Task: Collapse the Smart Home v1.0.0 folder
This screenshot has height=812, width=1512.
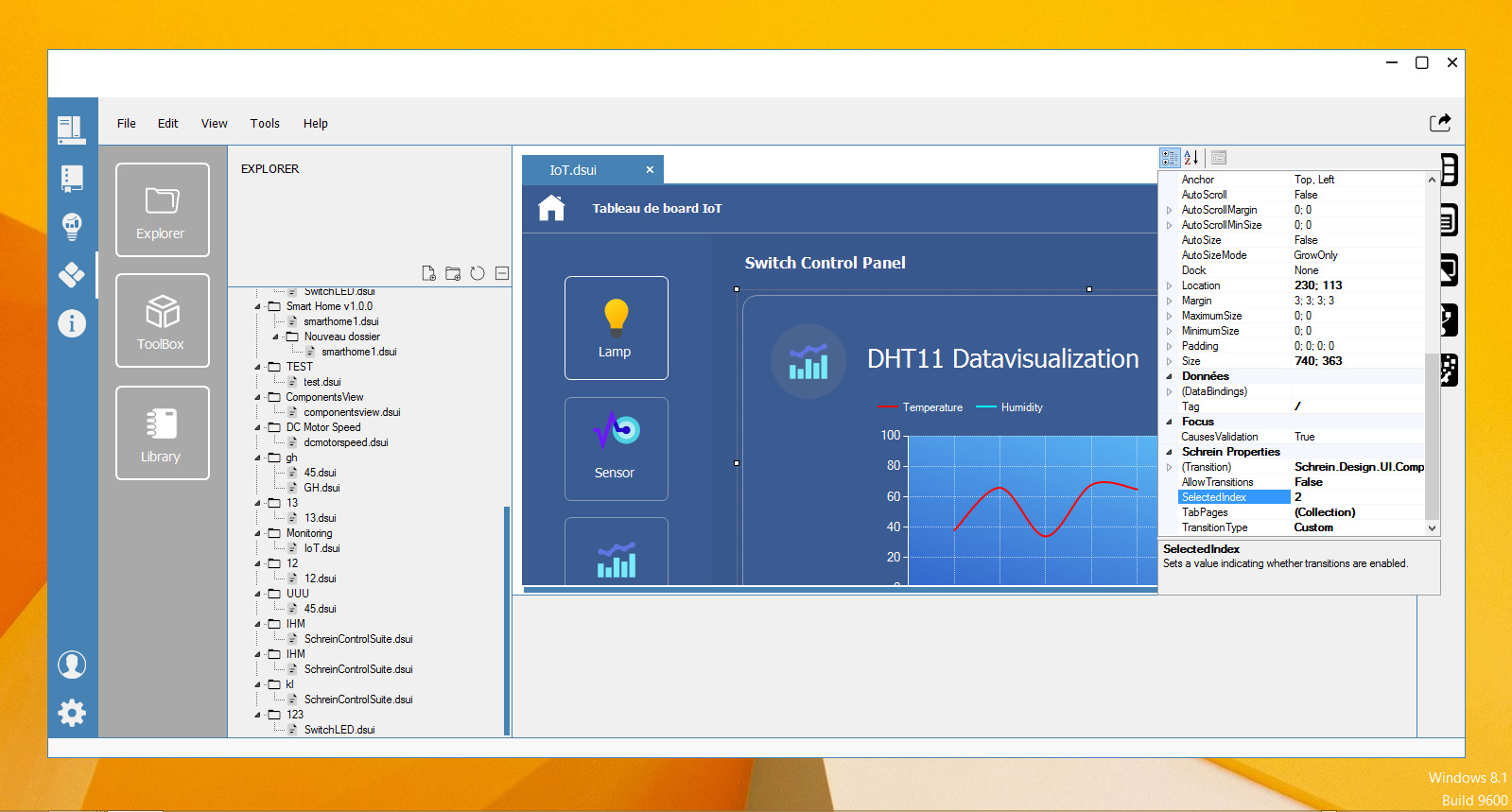Action: tap(257, 306)
